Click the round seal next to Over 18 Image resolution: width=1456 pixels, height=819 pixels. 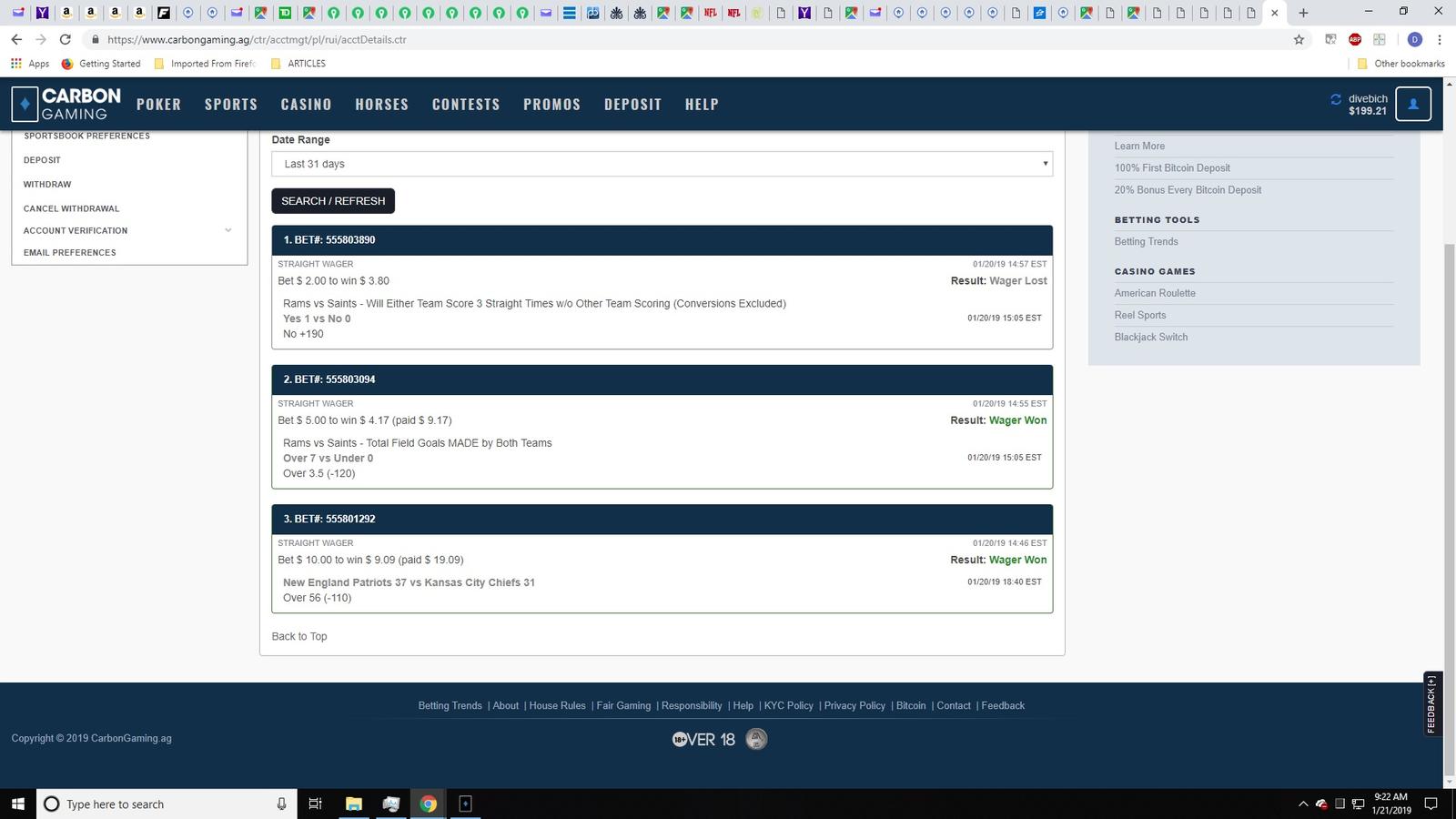click(x=756, y=739)
